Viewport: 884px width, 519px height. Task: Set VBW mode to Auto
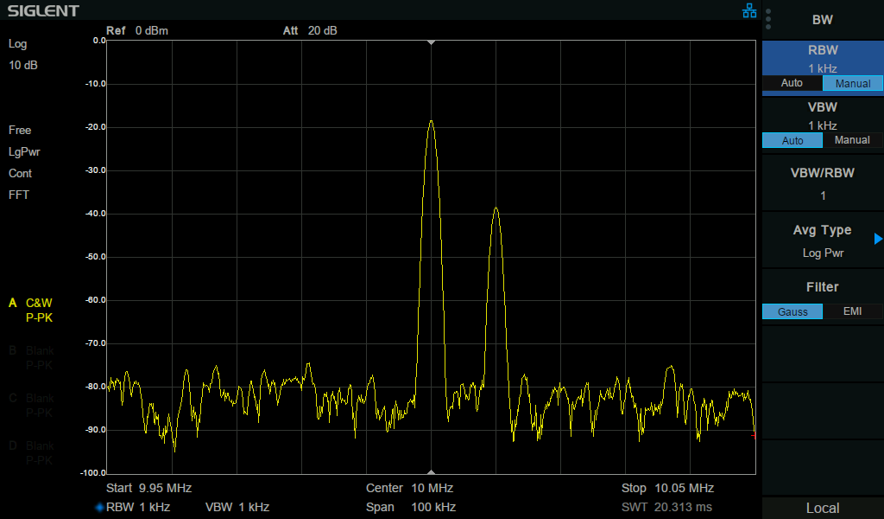[x=792, y=140]
